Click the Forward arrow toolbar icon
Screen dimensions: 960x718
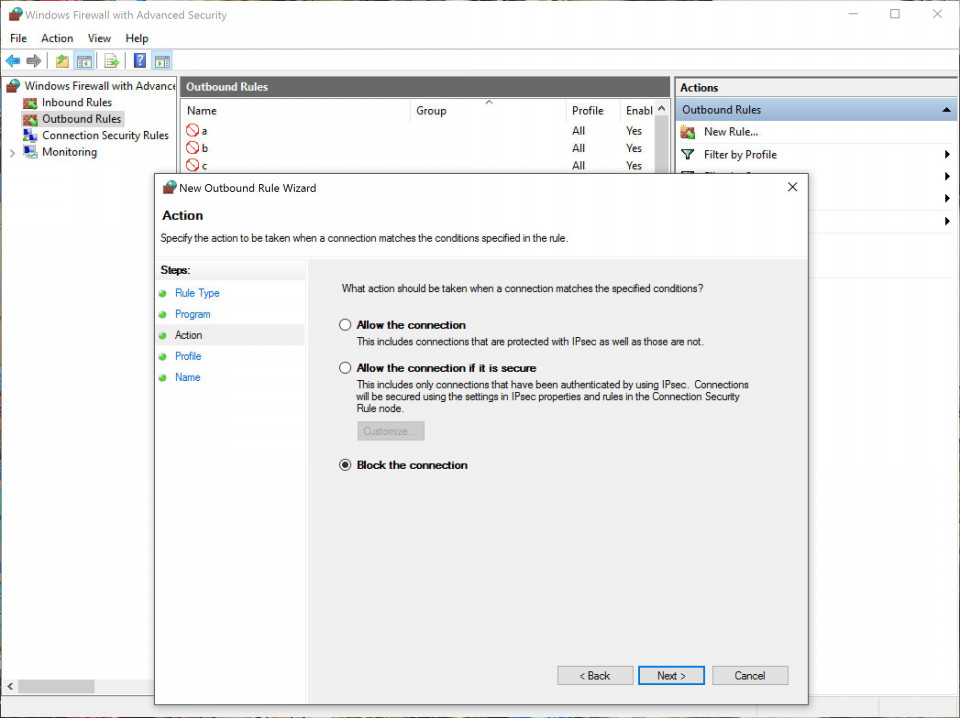pyautogui.click(x=34, y=61)
